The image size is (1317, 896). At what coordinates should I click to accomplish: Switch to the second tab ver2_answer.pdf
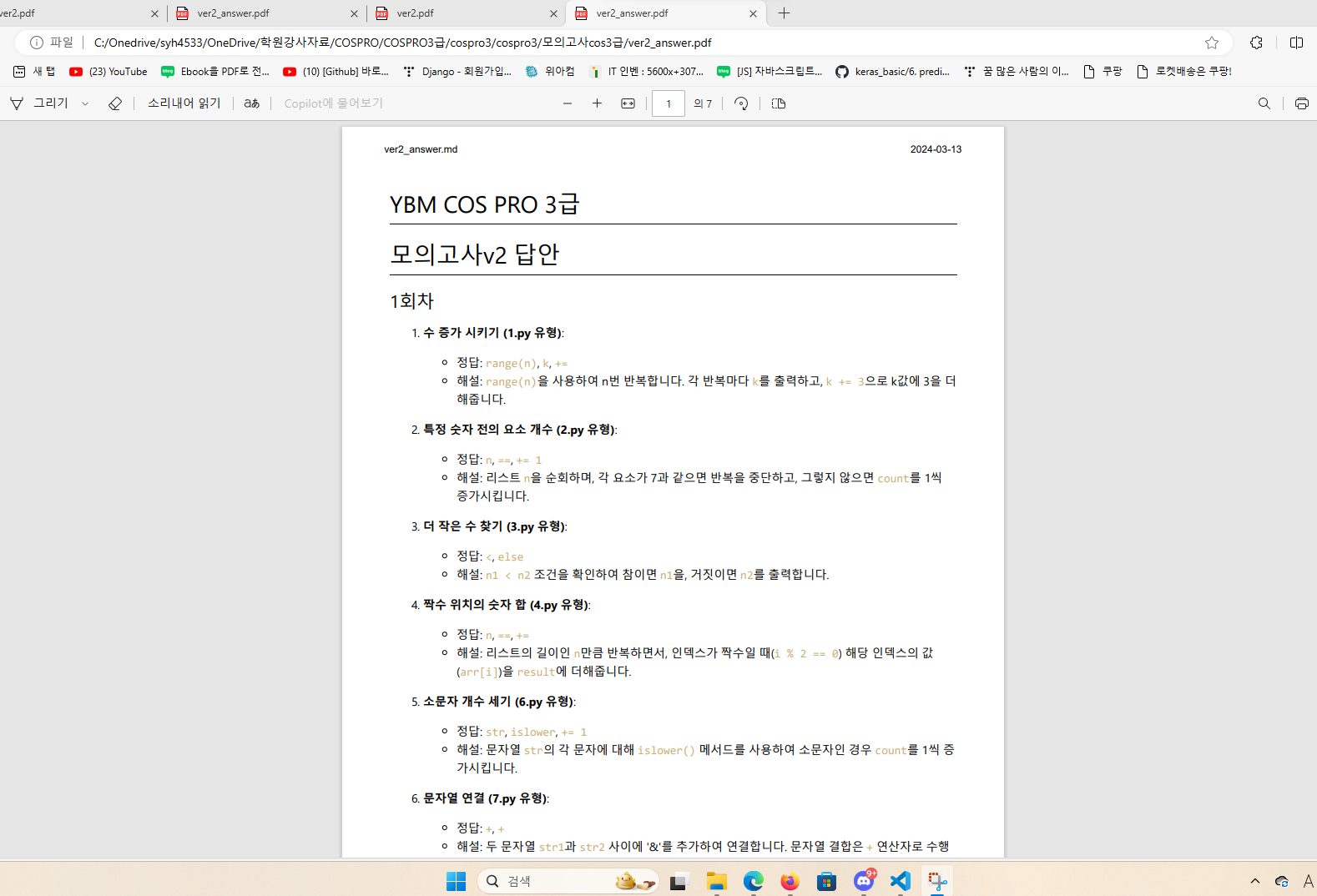[267, 13]
